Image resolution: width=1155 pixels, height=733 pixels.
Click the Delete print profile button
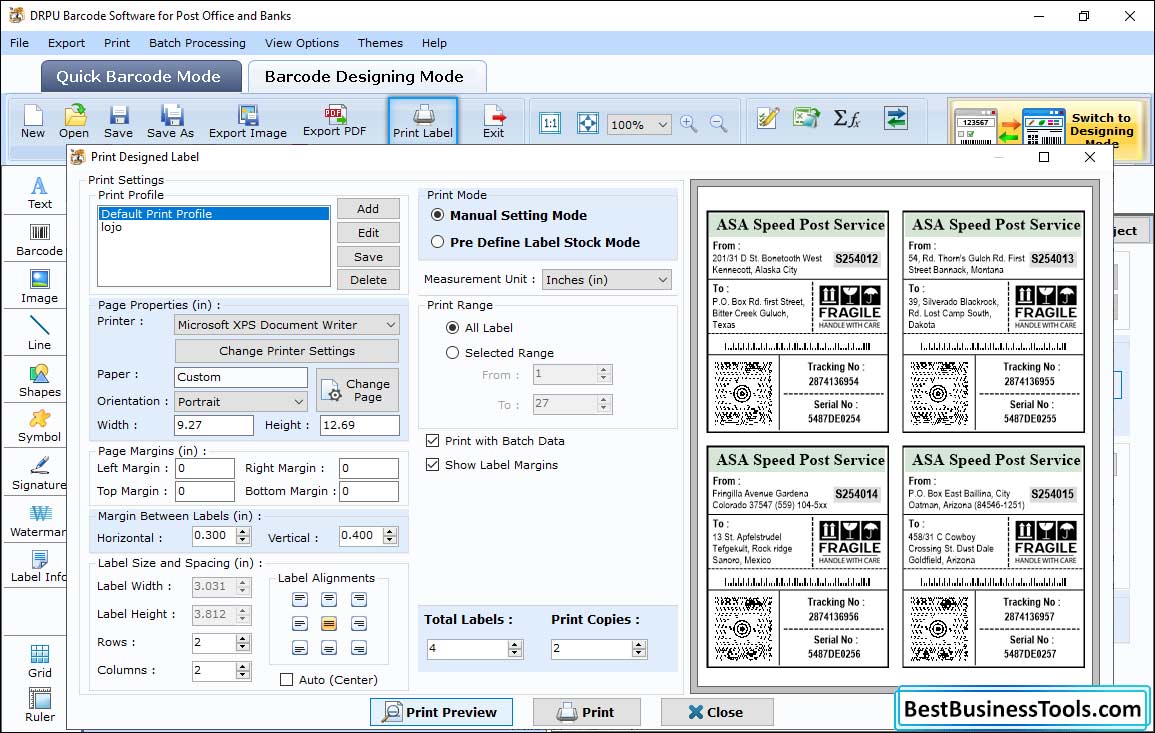(368, 279)
